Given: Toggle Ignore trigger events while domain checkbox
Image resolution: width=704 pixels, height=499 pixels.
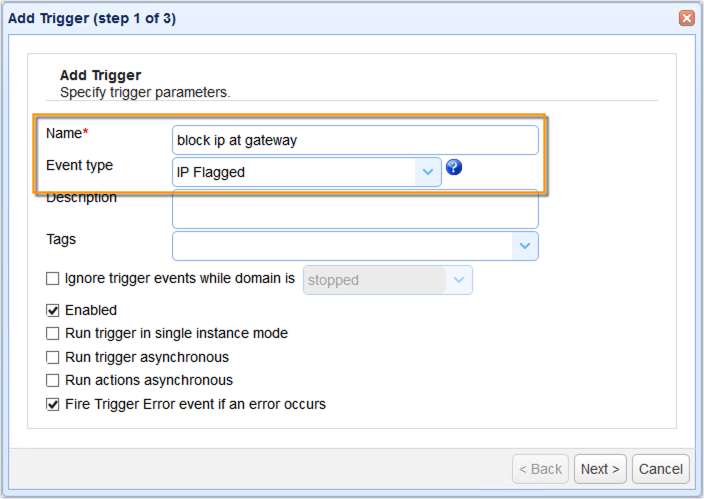Looking at the screenshot, I should coord(53,279).
